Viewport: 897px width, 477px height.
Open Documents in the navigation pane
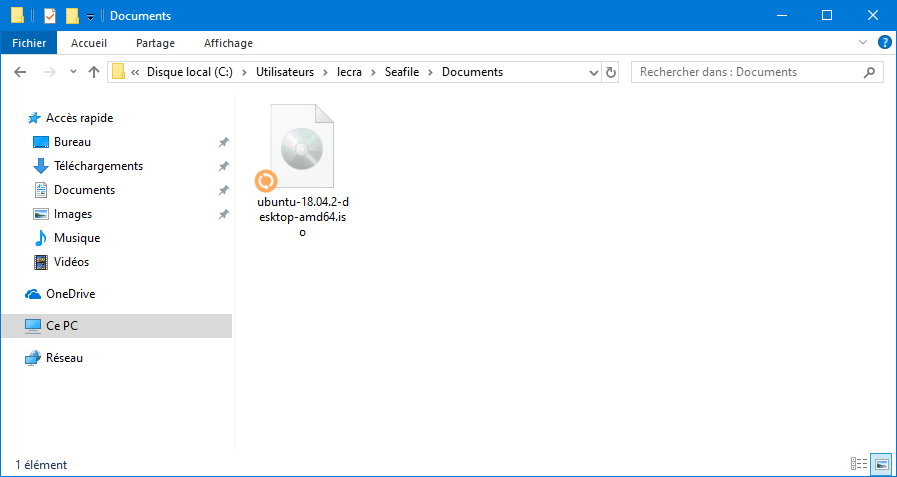[84, 190]
